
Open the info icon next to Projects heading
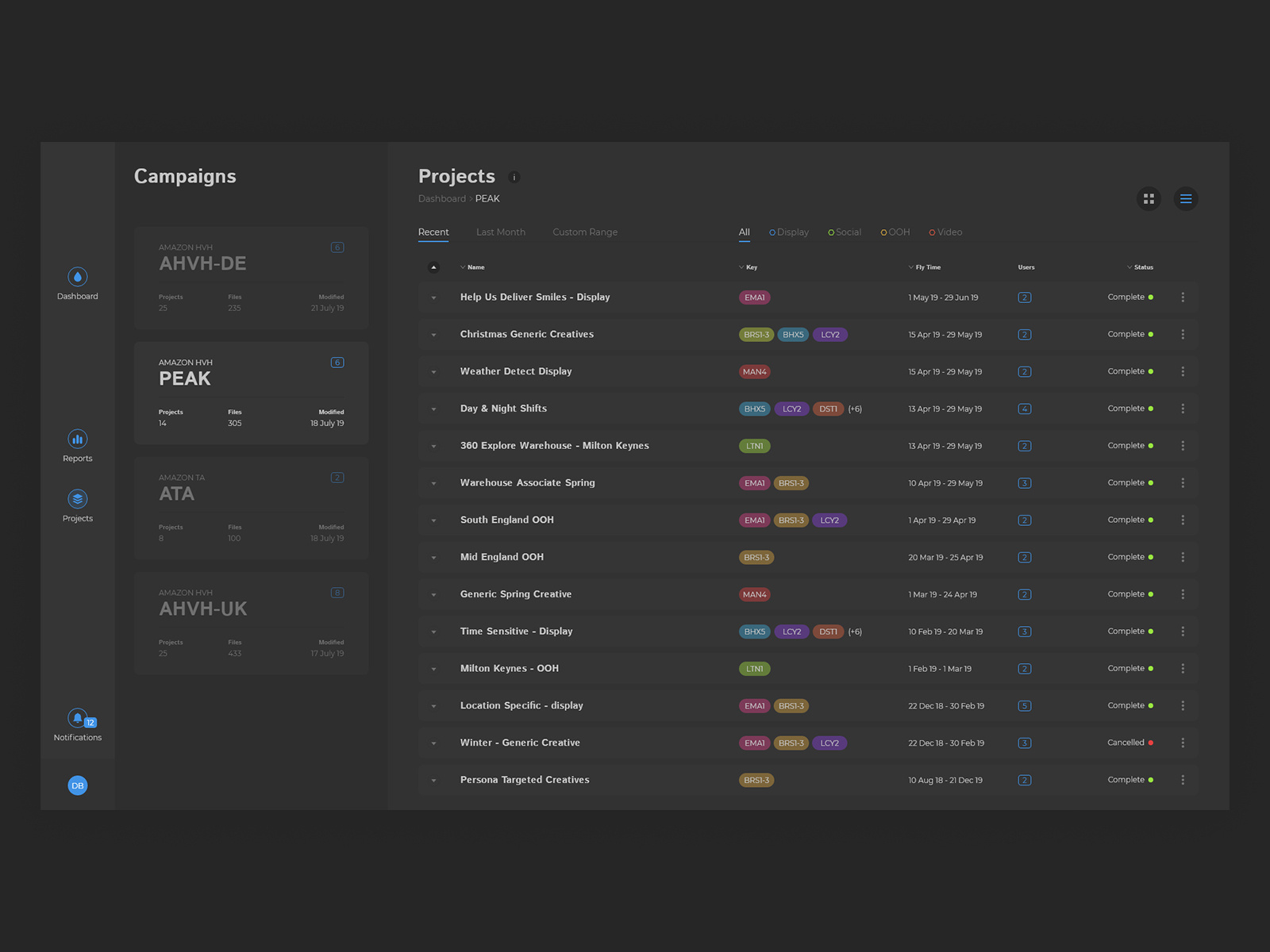pos(514,177)
